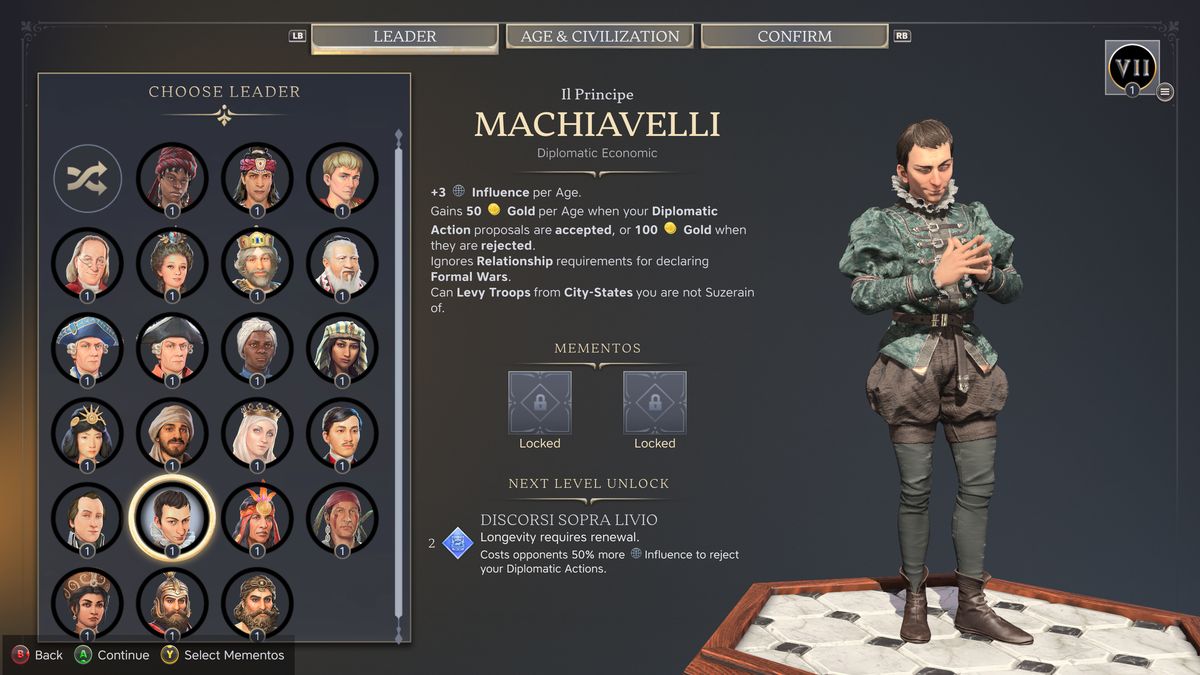Open the menu icon beside VII badge
Viewport: 1200px width, 675px height.
pos(1165,92)
